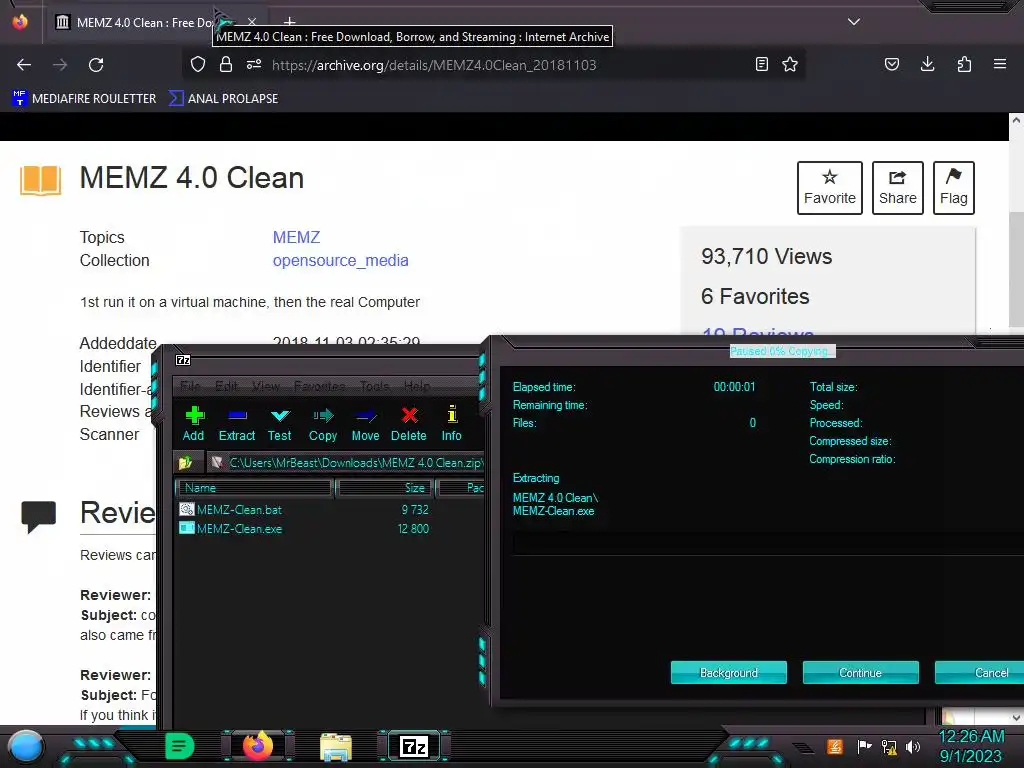Click the Internet Archive book icon
Viewport: 1024px width, 768px height.
40,180
